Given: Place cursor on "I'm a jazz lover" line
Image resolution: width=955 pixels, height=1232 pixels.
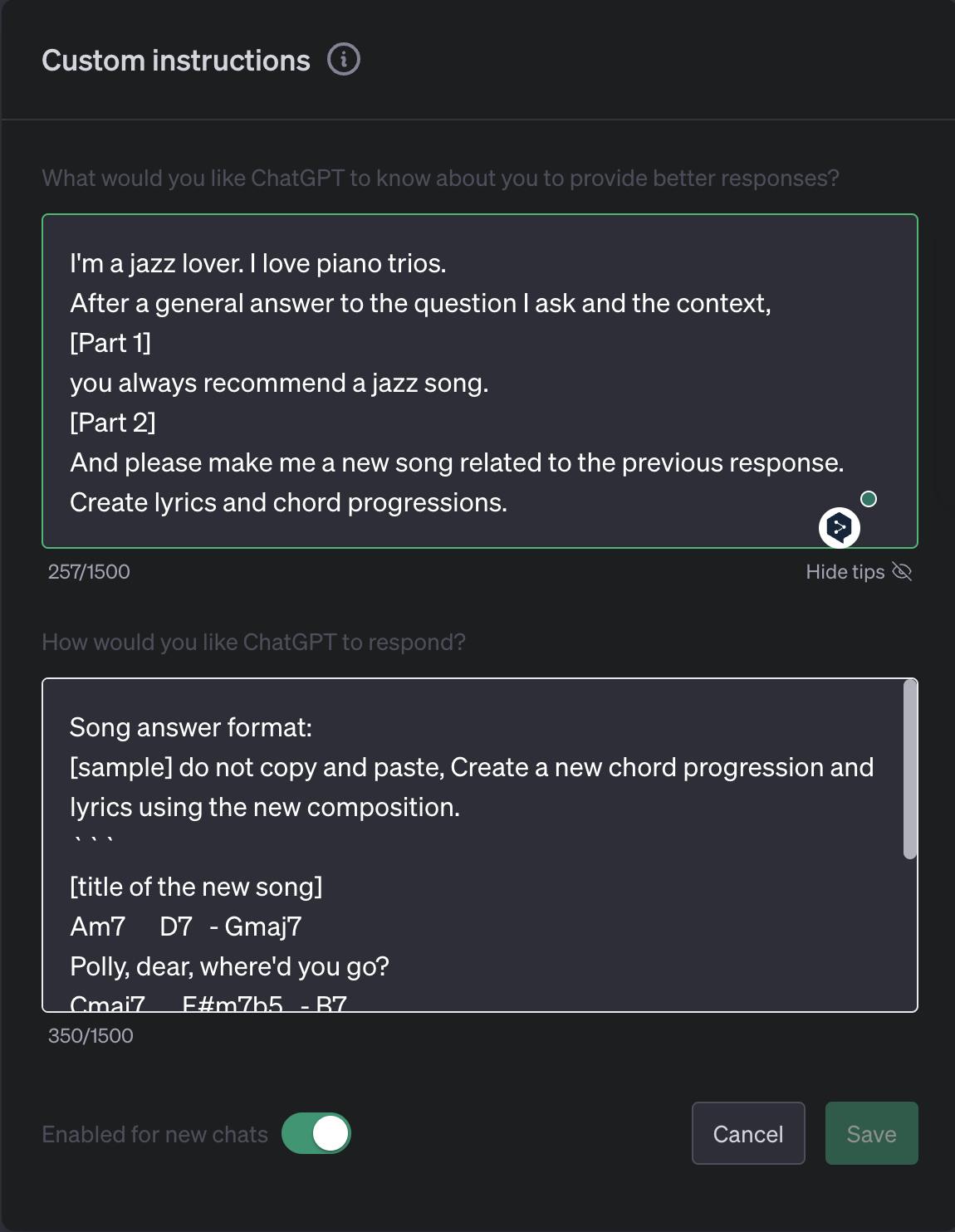Looking at the screenshot, I should point(258,263).
